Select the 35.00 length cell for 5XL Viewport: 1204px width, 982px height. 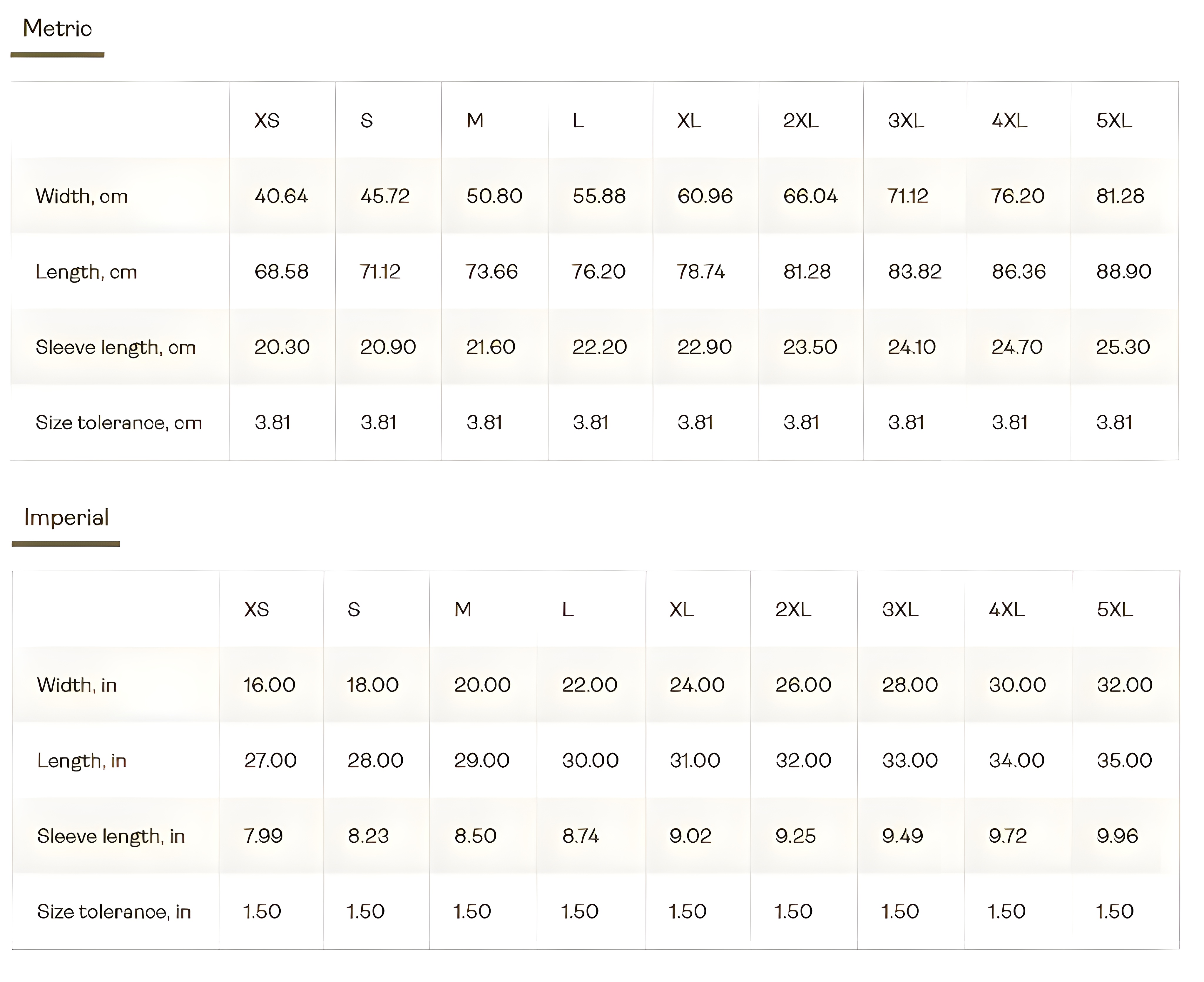(1124, 760)
